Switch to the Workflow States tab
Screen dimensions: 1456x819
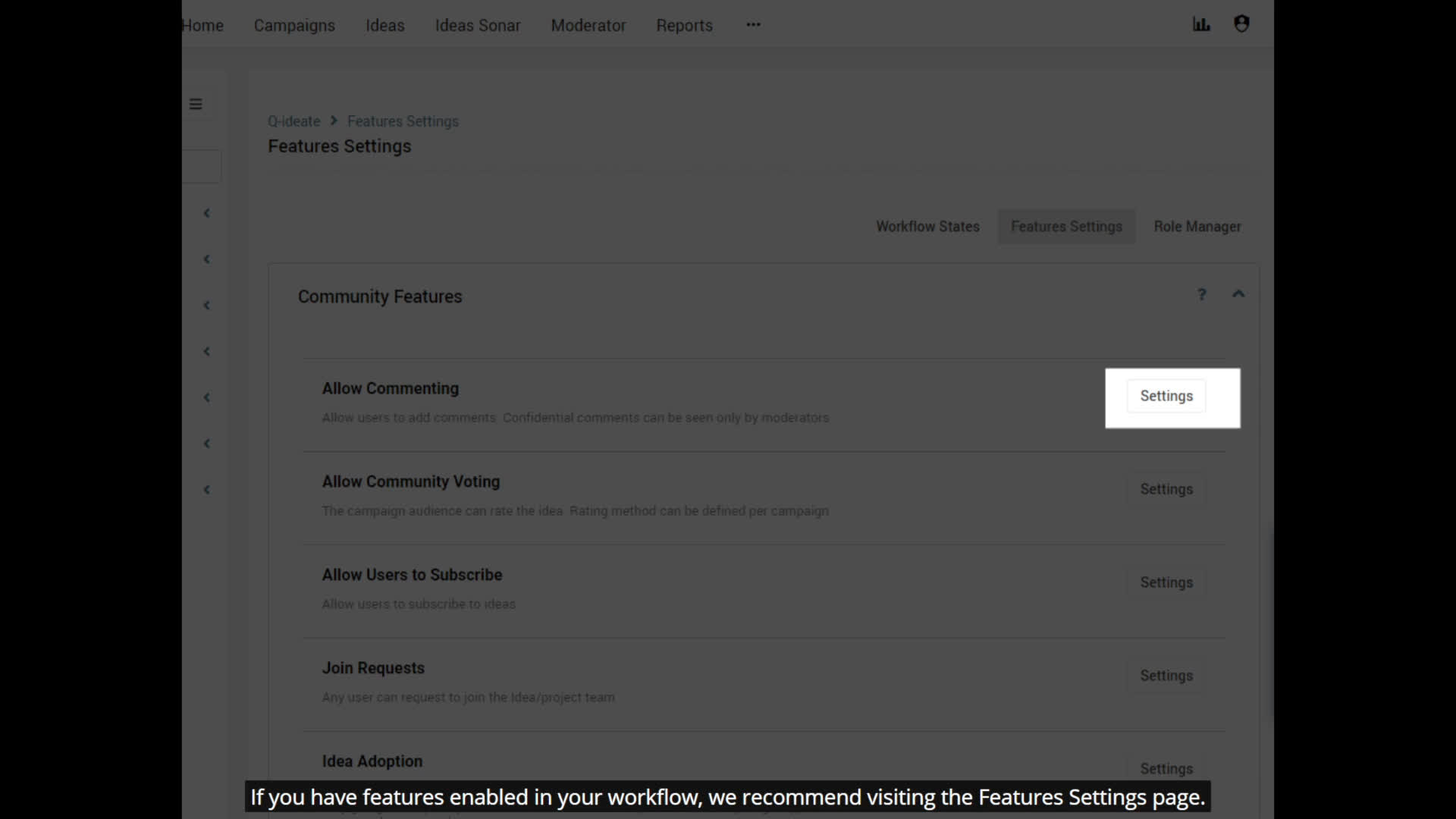927,227
